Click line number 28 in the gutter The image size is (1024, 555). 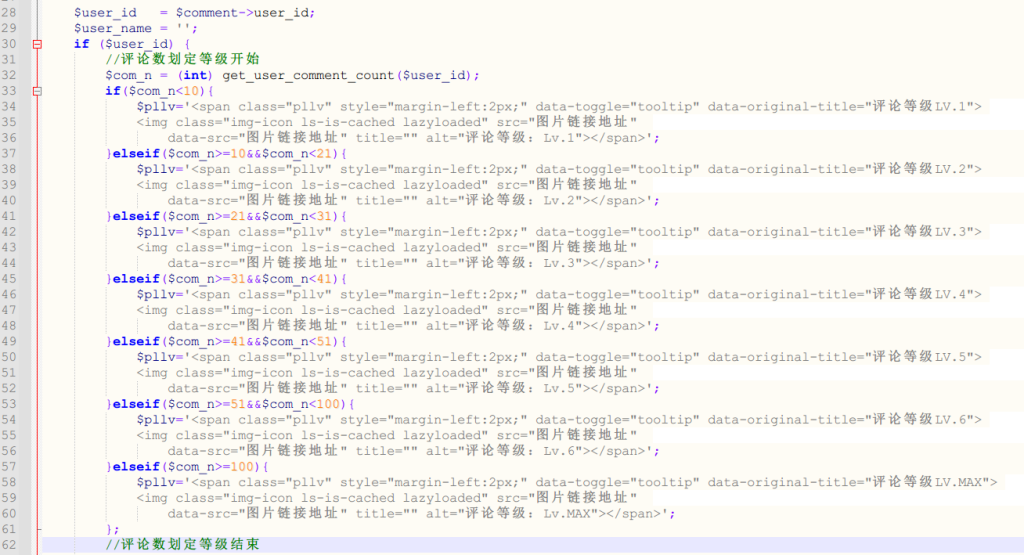(x=9, y=13)
